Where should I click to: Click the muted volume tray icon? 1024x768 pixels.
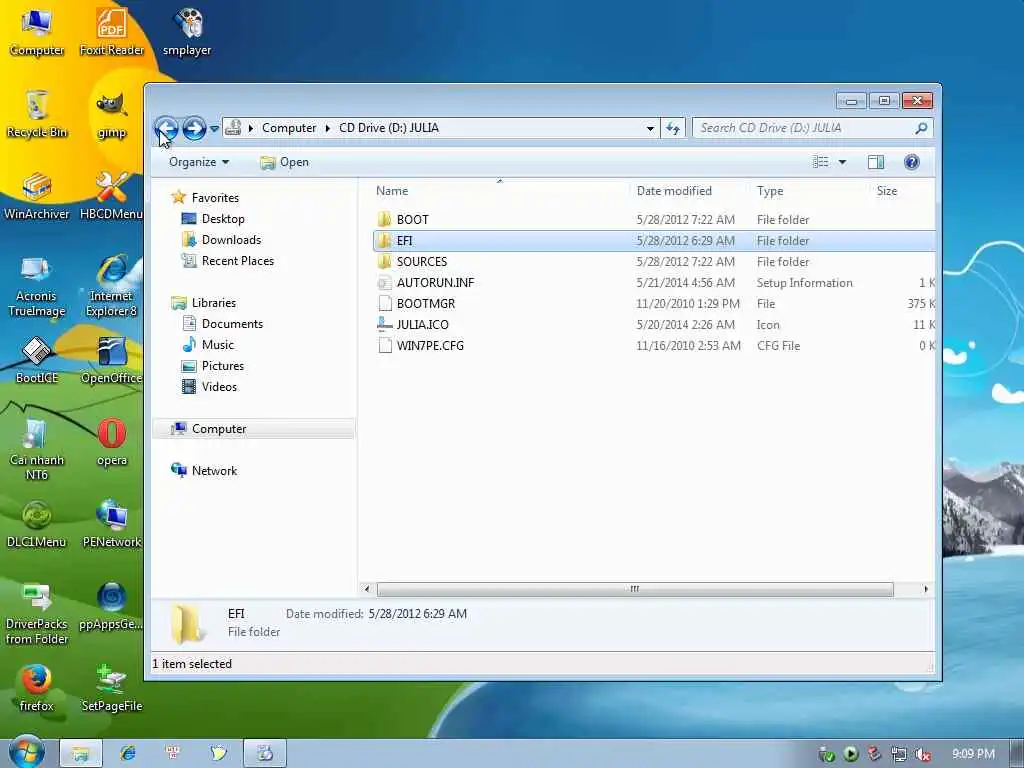923,754
